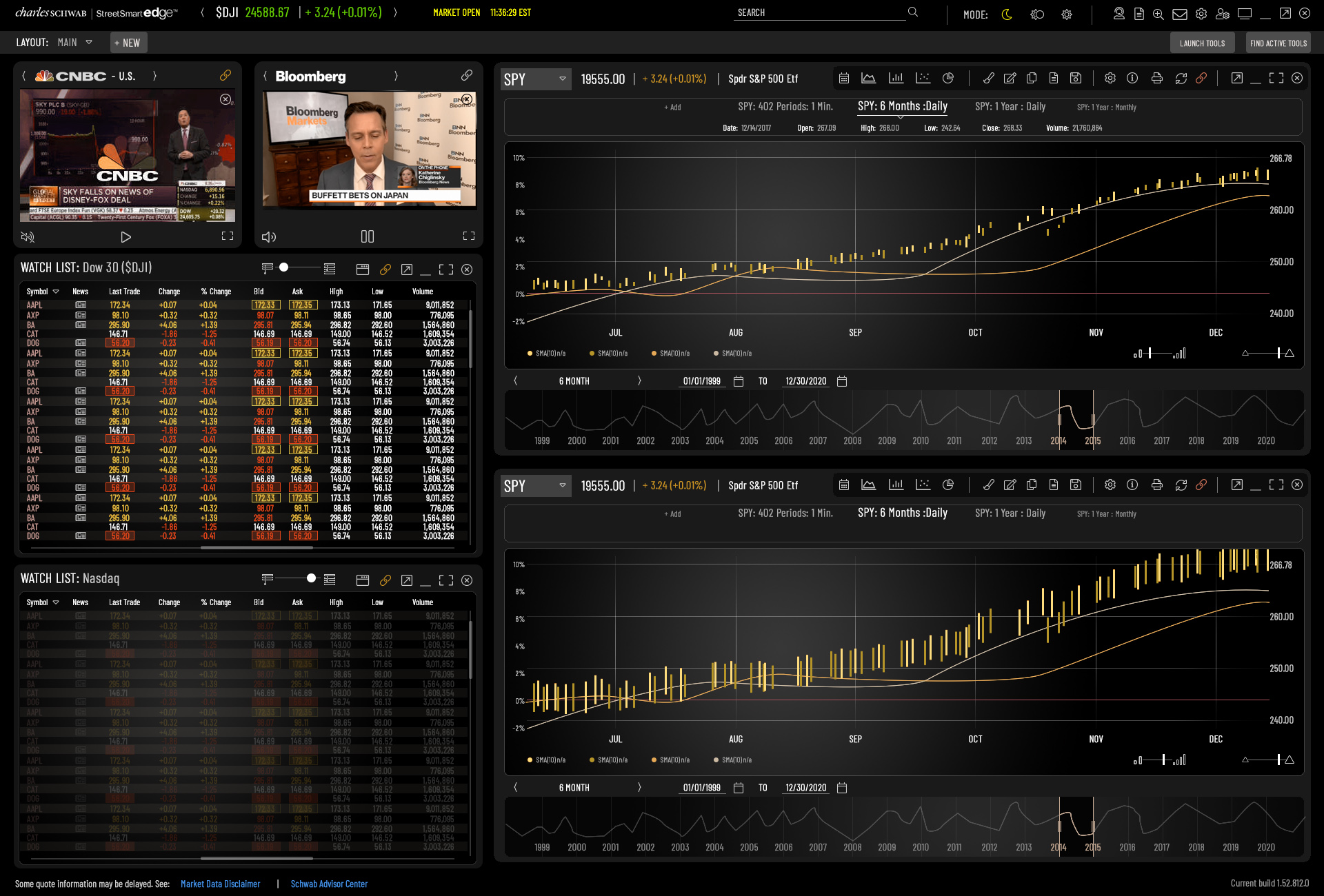This screenshot has width=1324, height=896.
Task: Select SPY 402 Periods 1 Min tab in bottom chart
Action: 785,513
